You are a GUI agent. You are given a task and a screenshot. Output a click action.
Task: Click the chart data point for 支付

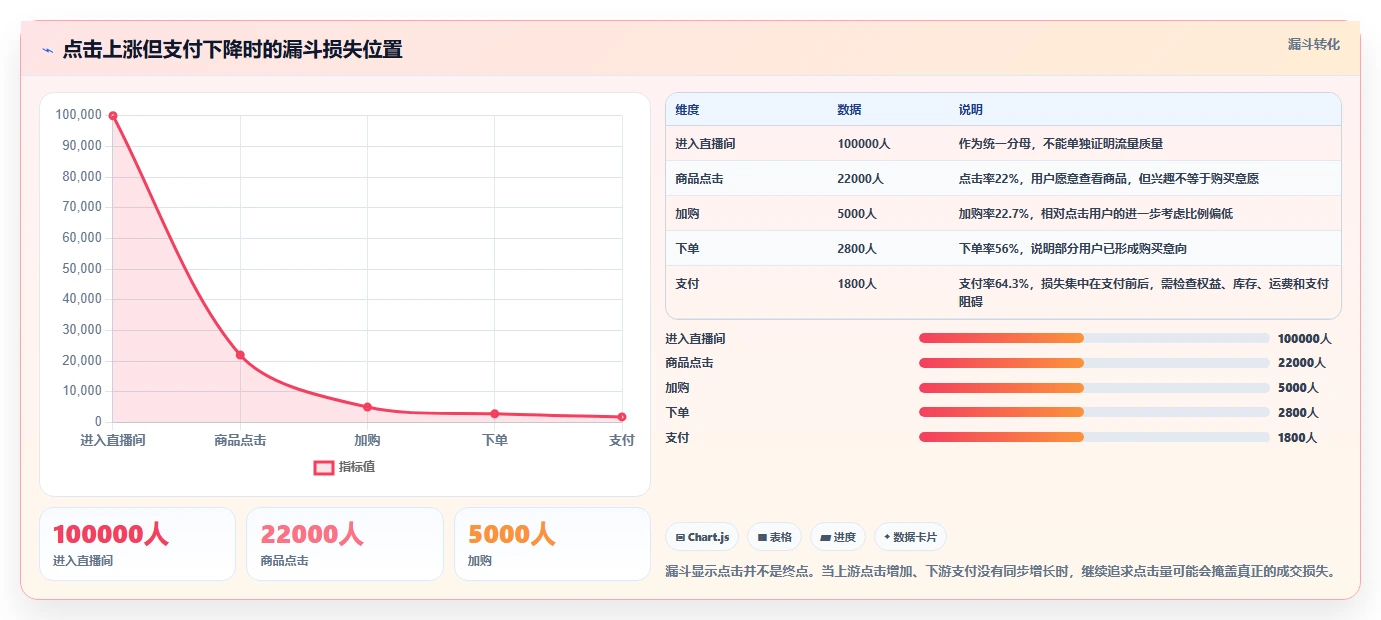pos(622,417)
